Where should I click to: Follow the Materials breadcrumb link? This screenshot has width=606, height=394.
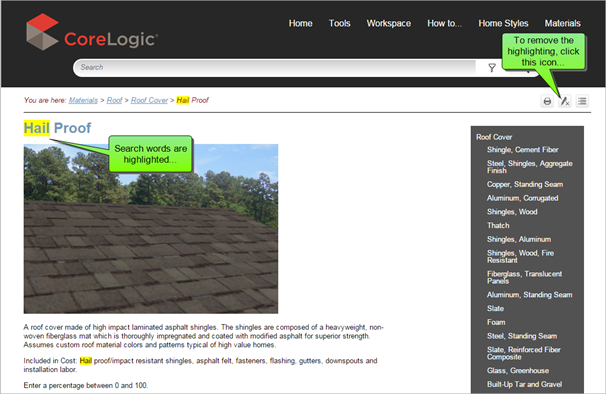click(83, 101)
